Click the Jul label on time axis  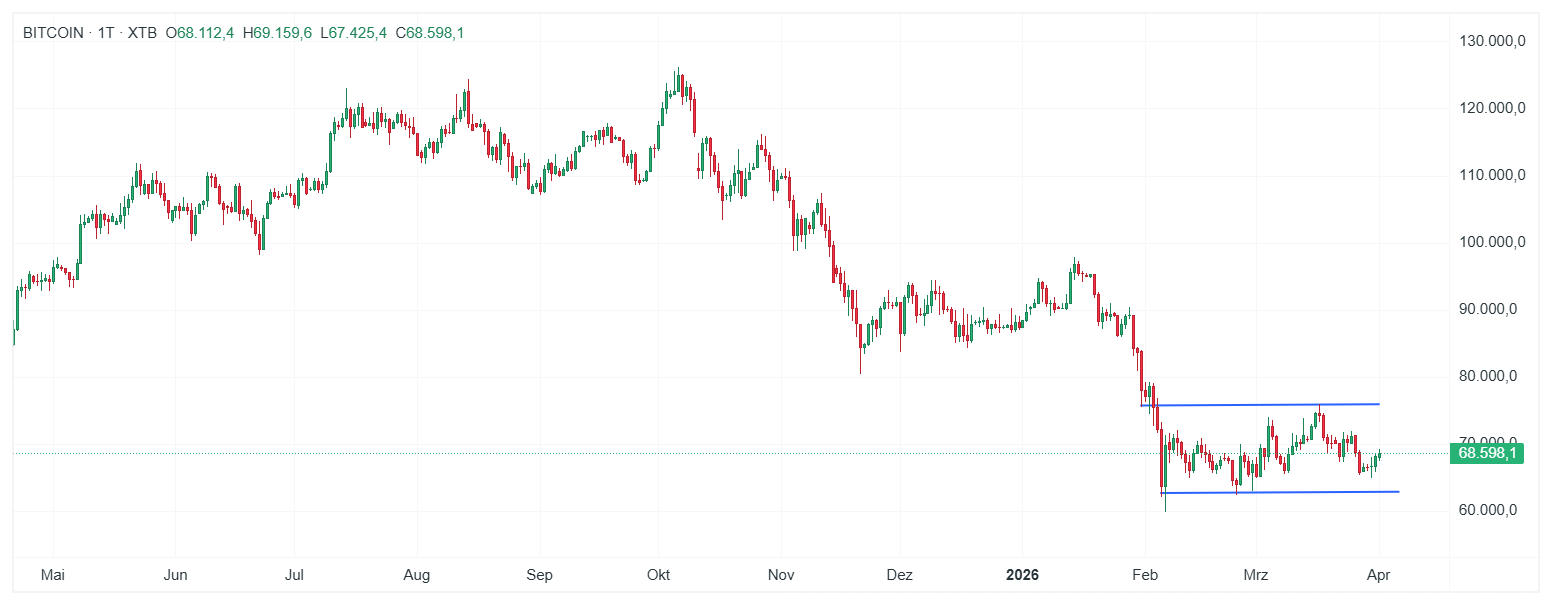pos(295,575)
